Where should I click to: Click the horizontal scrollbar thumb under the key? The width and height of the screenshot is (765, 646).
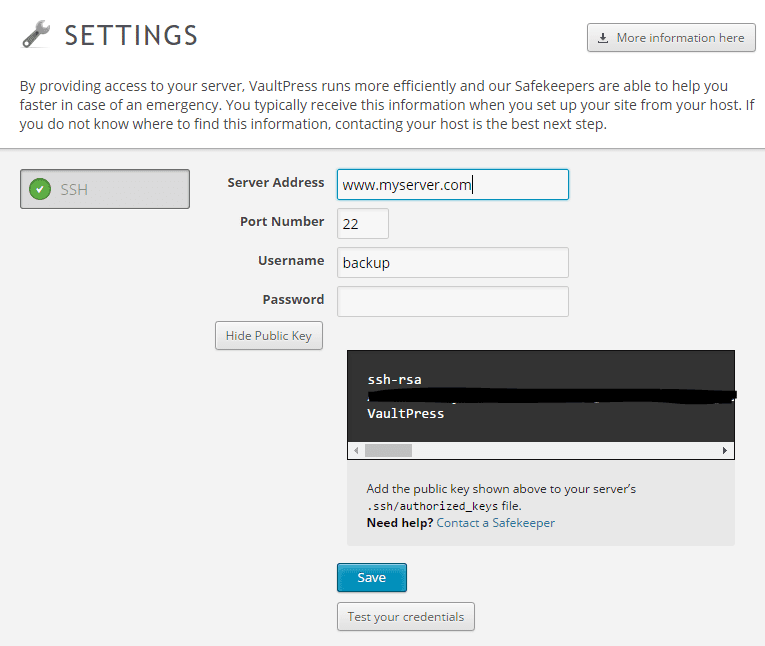coord(388,451)
